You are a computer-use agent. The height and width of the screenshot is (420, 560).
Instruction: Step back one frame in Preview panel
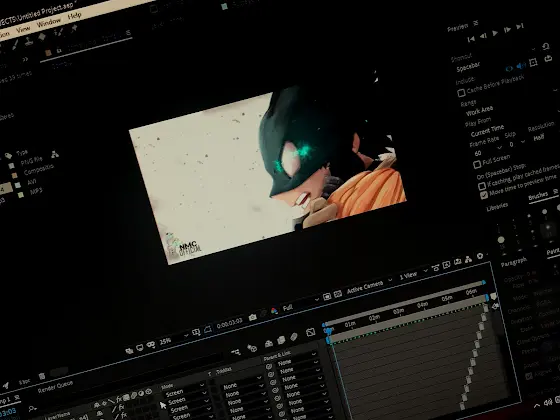[483, 36]
